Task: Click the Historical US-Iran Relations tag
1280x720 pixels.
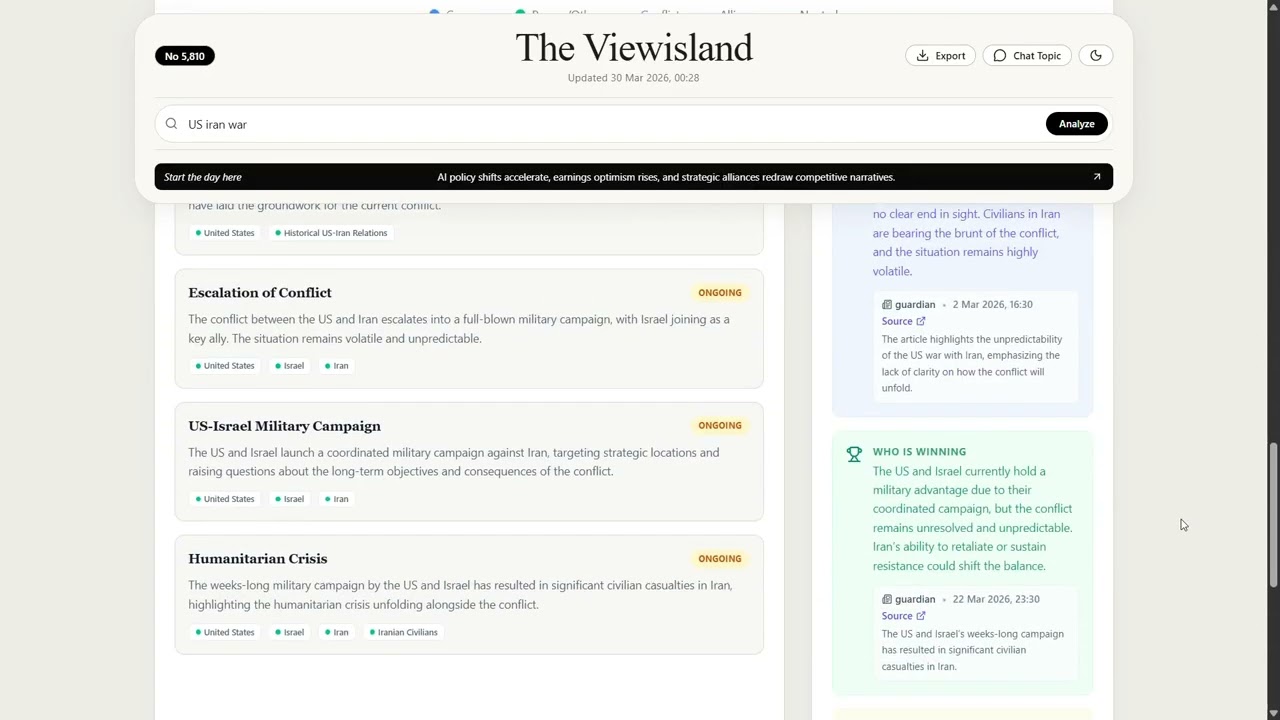Action: 331,233
